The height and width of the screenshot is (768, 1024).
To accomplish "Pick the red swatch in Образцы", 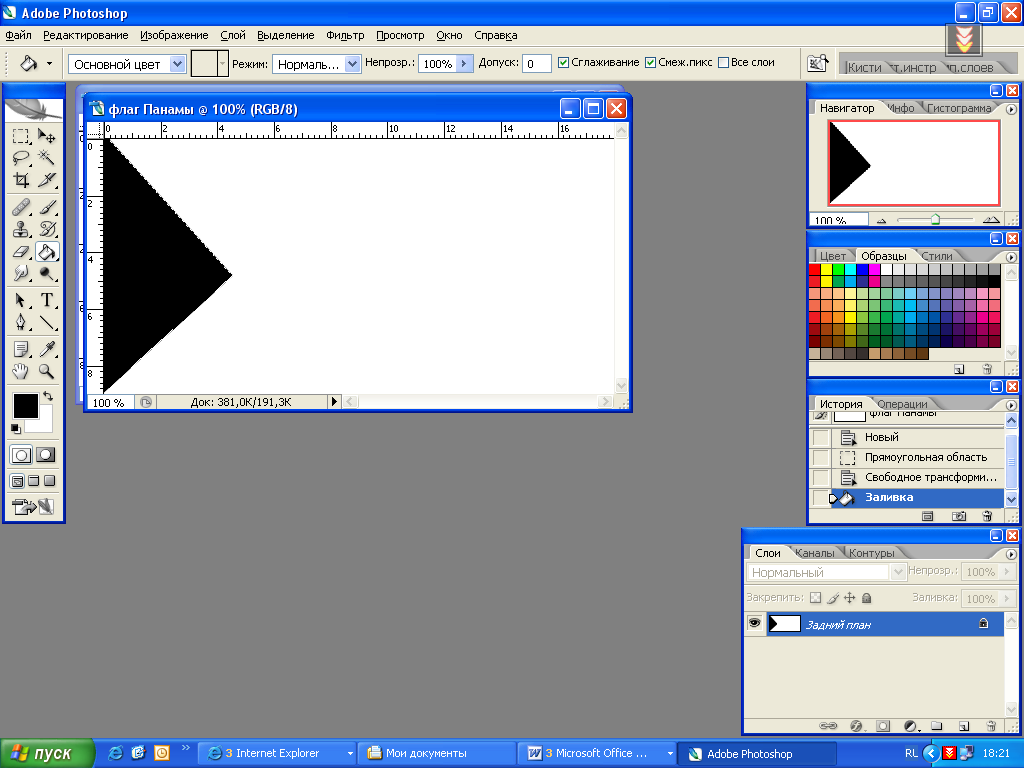I will click(x=814, y=270).
